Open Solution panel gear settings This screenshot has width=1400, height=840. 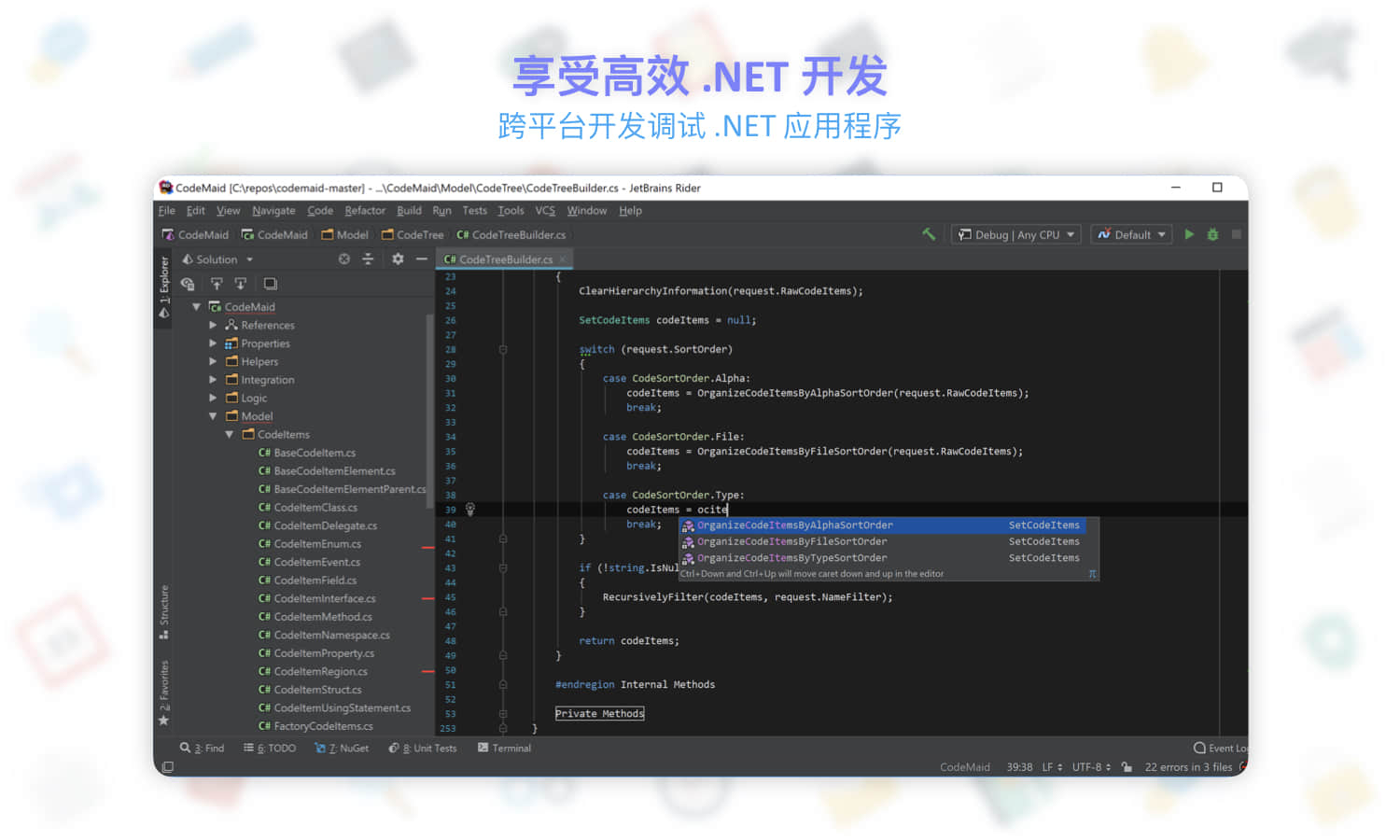click(398, 259)
